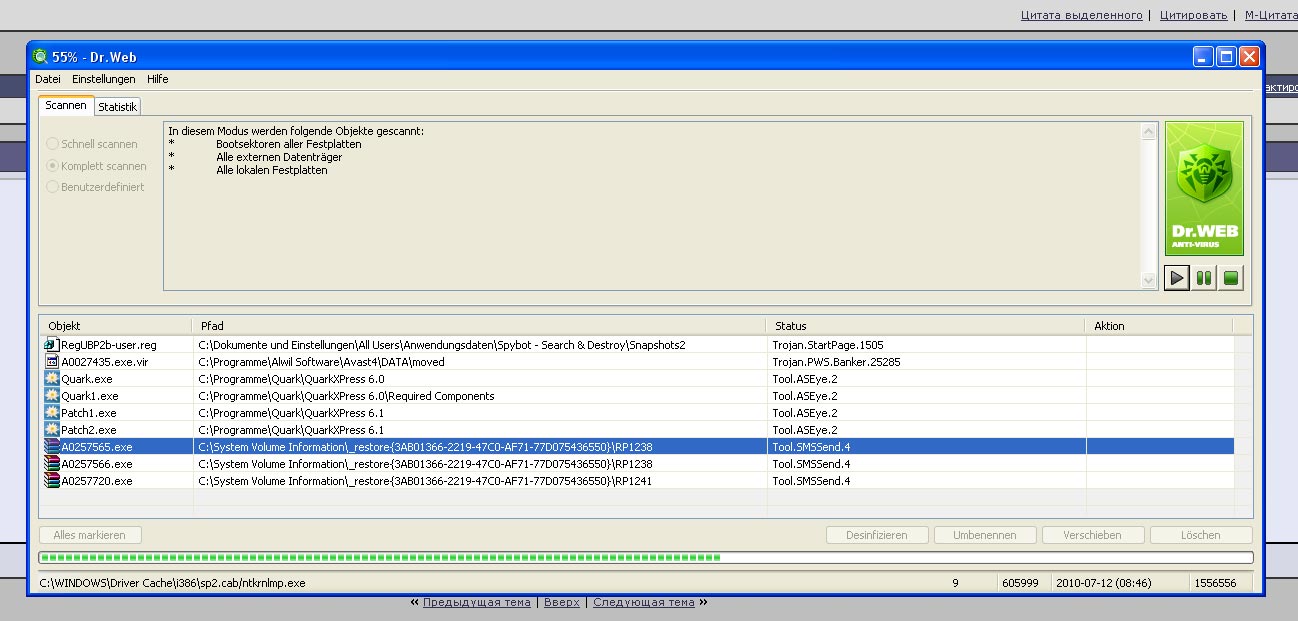The image size is (1298, 621).
Task: Open the Datei menu
Action: tap(48, 79)
